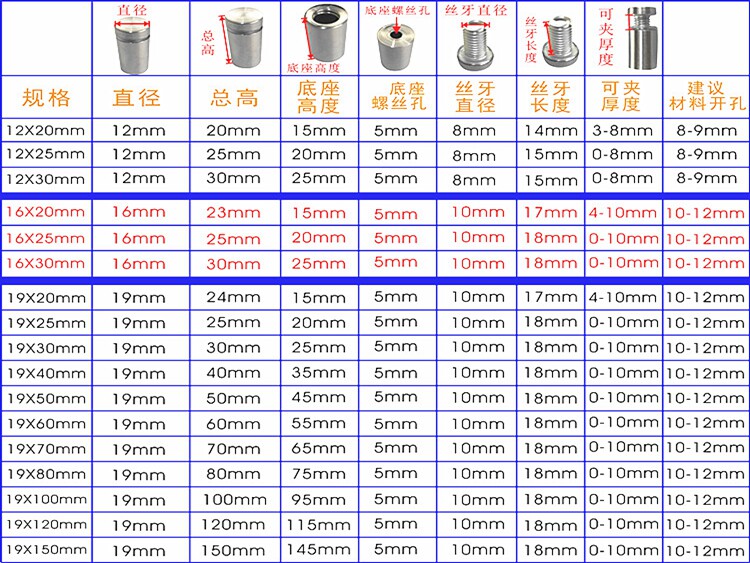750x563 pixels.
Task: Select the 19X100mm spec cell
Action: pyautogui.click(x=47, y=499)
